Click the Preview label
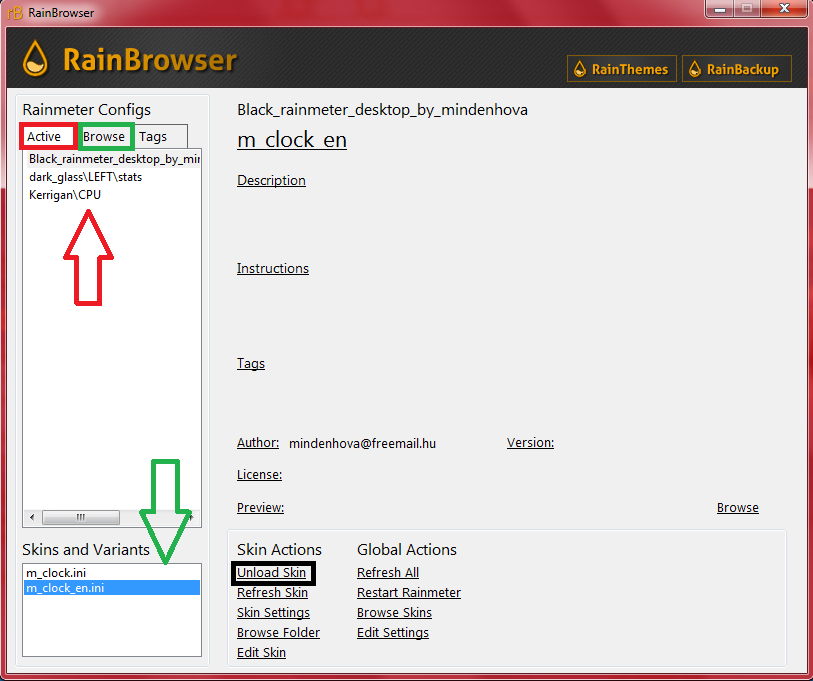The height and width of the screenshot is (681, 813). coord(260,508)
